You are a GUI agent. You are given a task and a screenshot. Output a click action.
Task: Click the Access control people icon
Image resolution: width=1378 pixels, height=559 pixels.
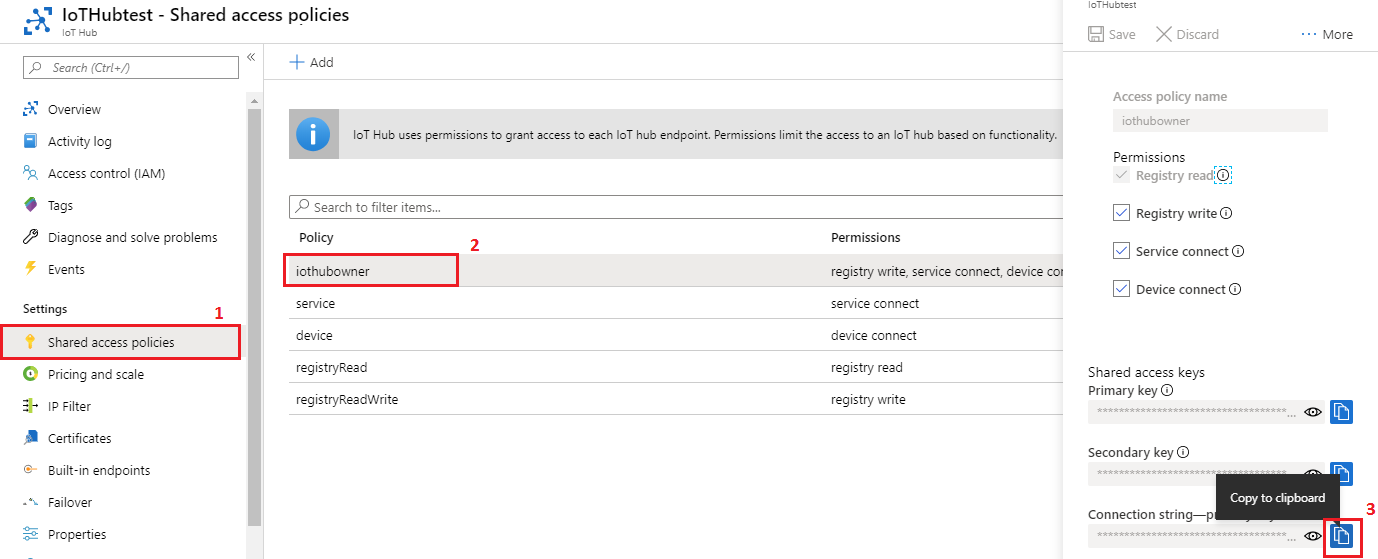click(30, 173)
